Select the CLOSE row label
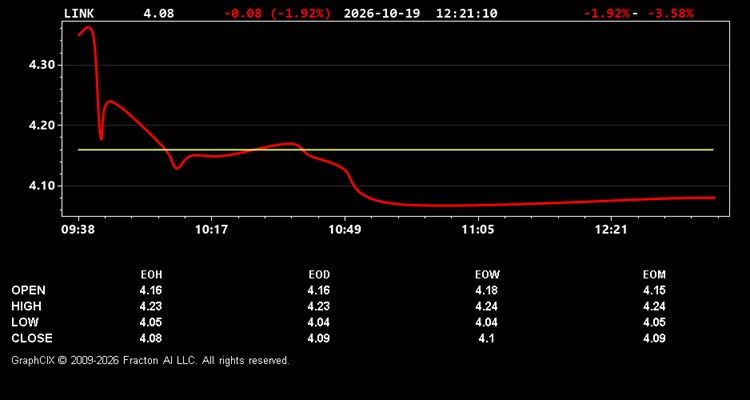The height and width of the screenshot is (400, 750). [x=32, y=338]
